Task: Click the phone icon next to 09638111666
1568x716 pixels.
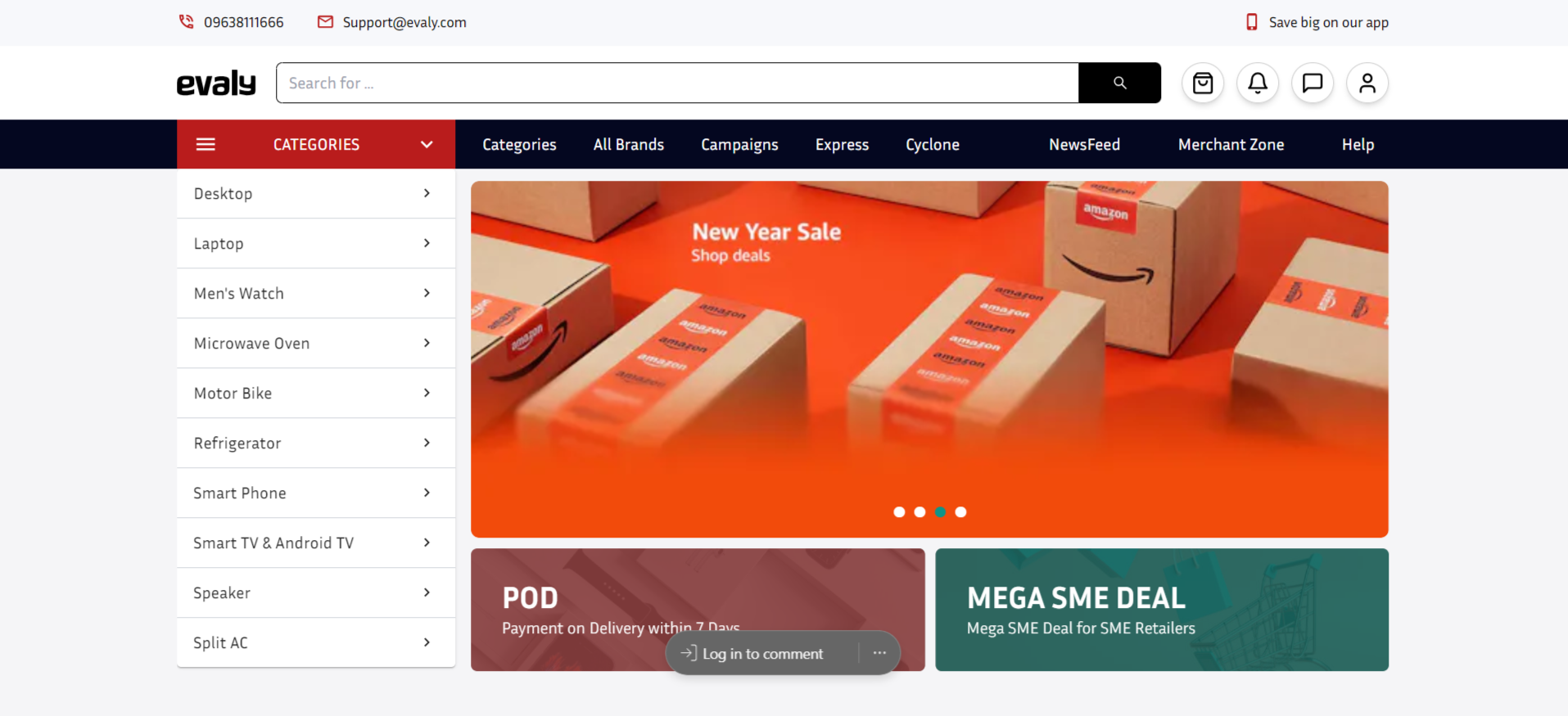Action: click(186, 22)
